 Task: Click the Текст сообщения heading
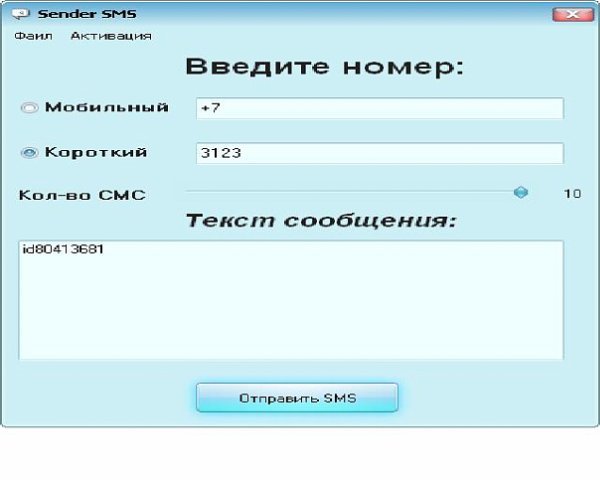(x=320, y=220)
